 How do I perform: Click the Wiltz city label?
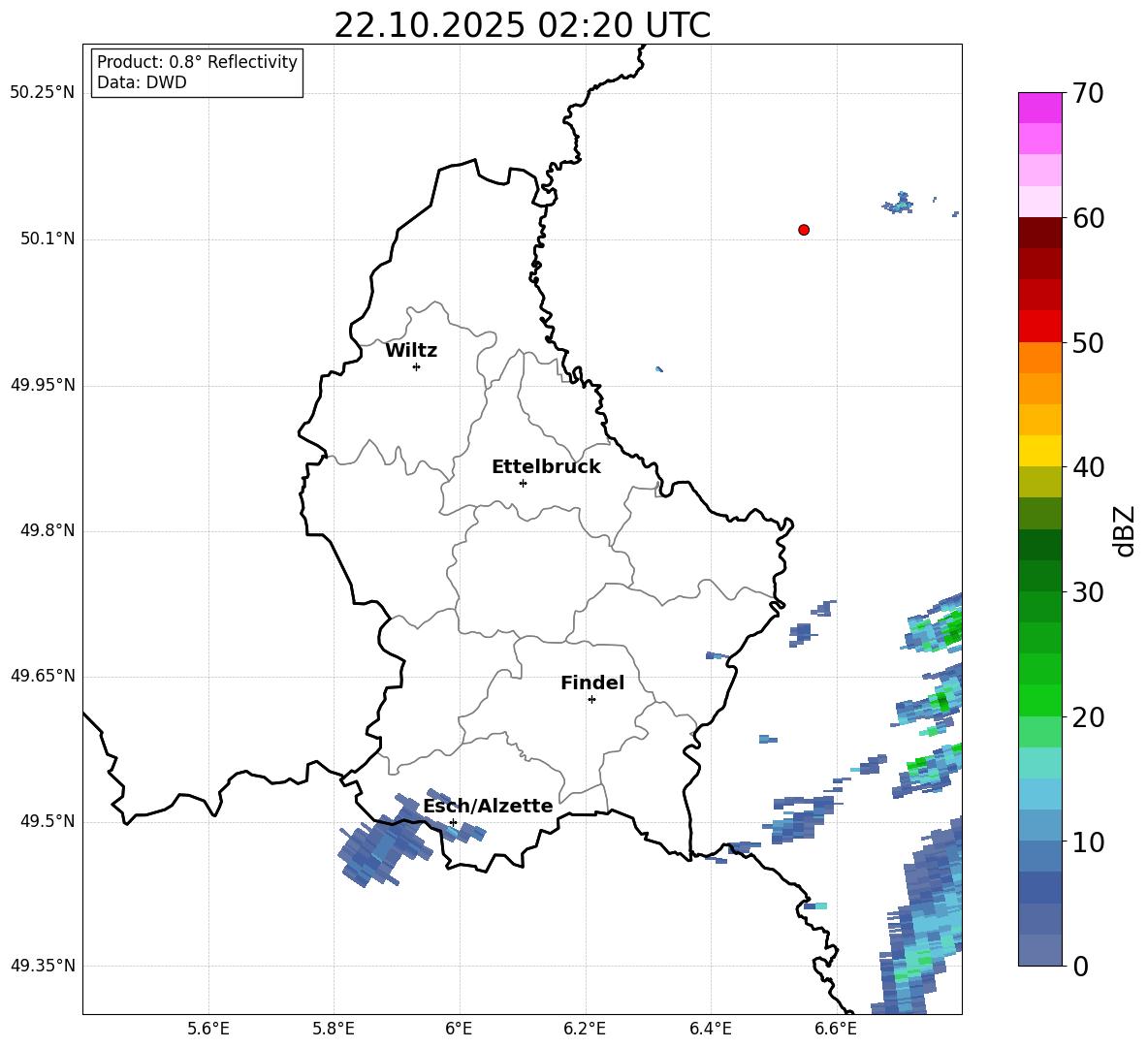411,351
